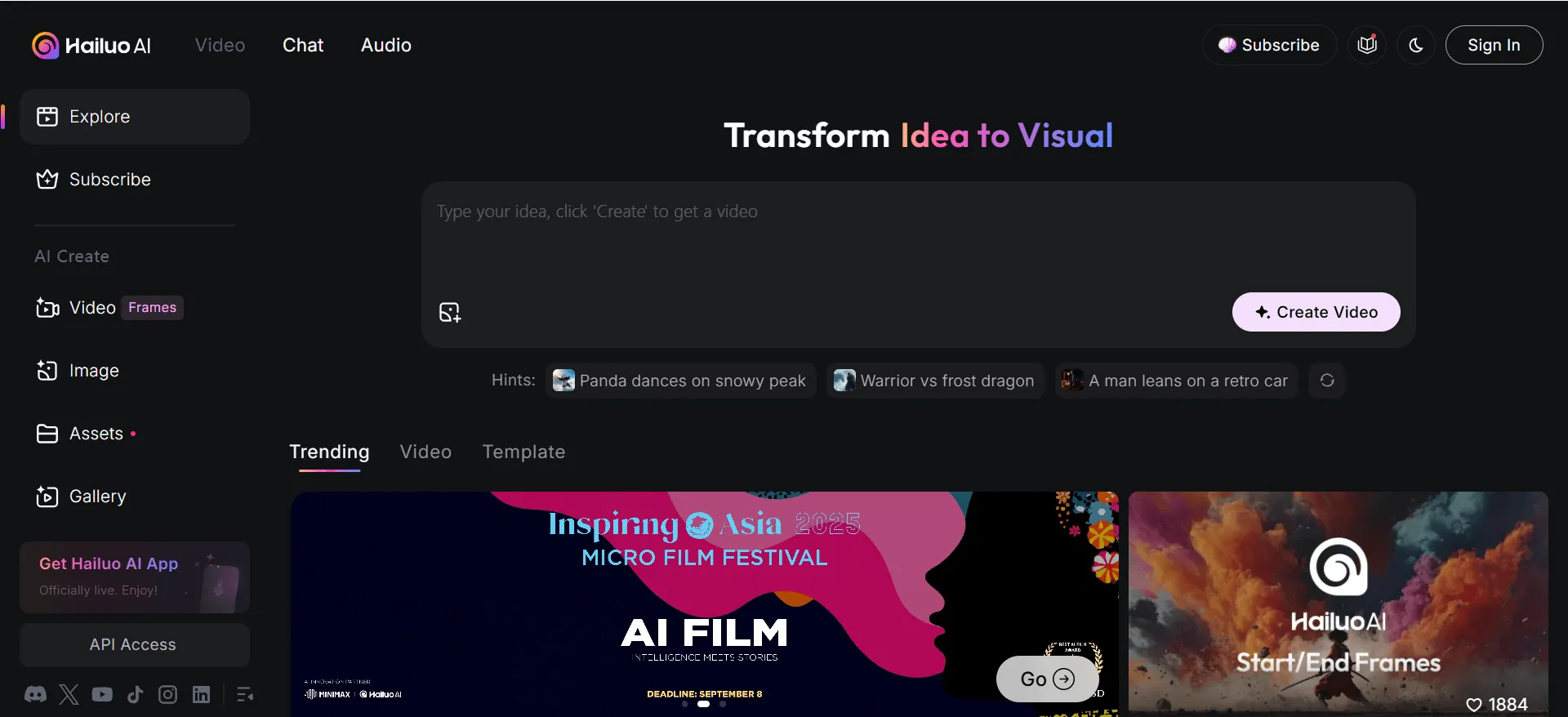Viewport: 1568px width, 717px height.
Task: Open the Audio top navigation tab
Action: click(x=385, y=45)
